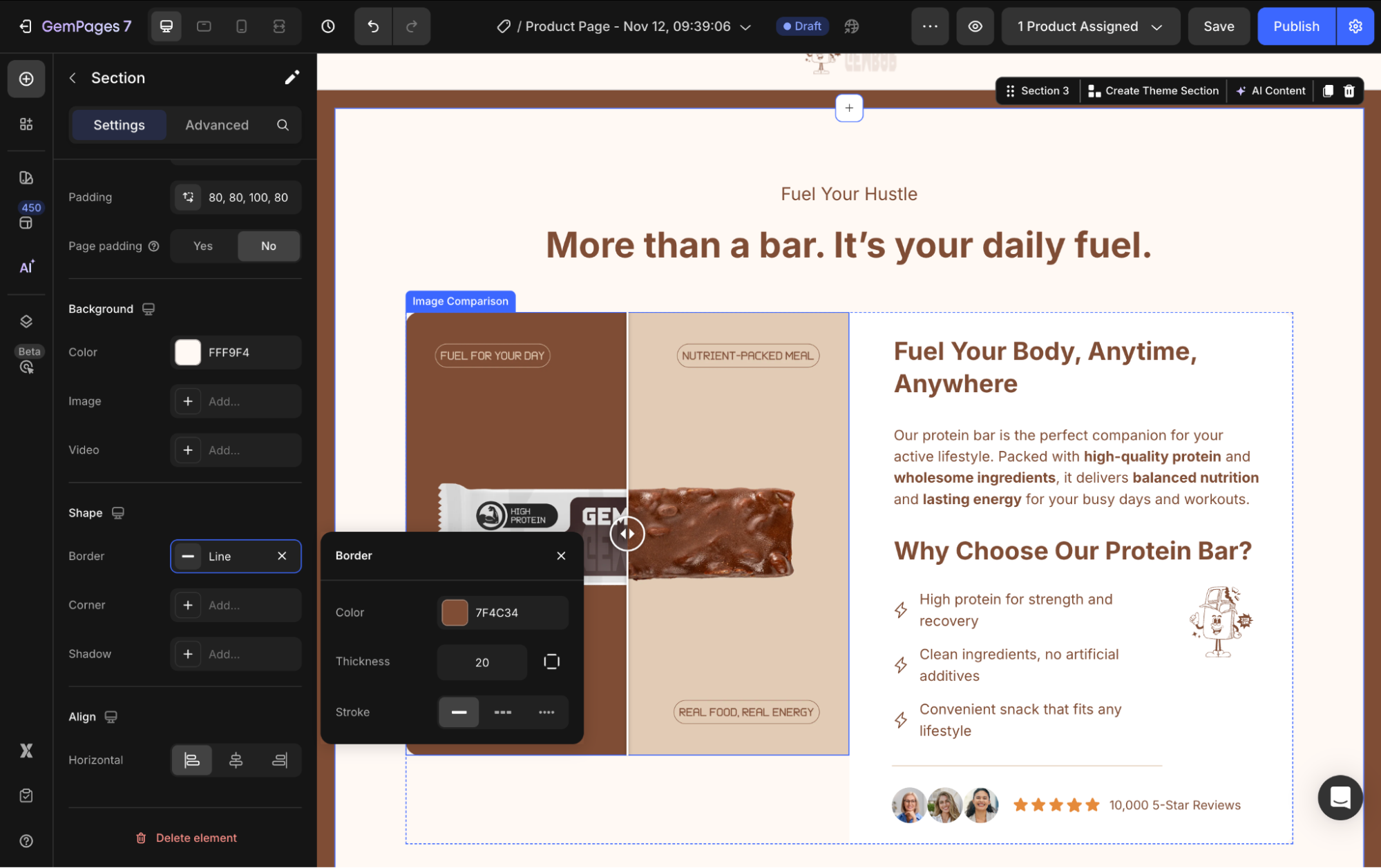The width and height of the screenshot is (1381, 868).
Task: Click the preview eye icon
Action: (975, 26)
